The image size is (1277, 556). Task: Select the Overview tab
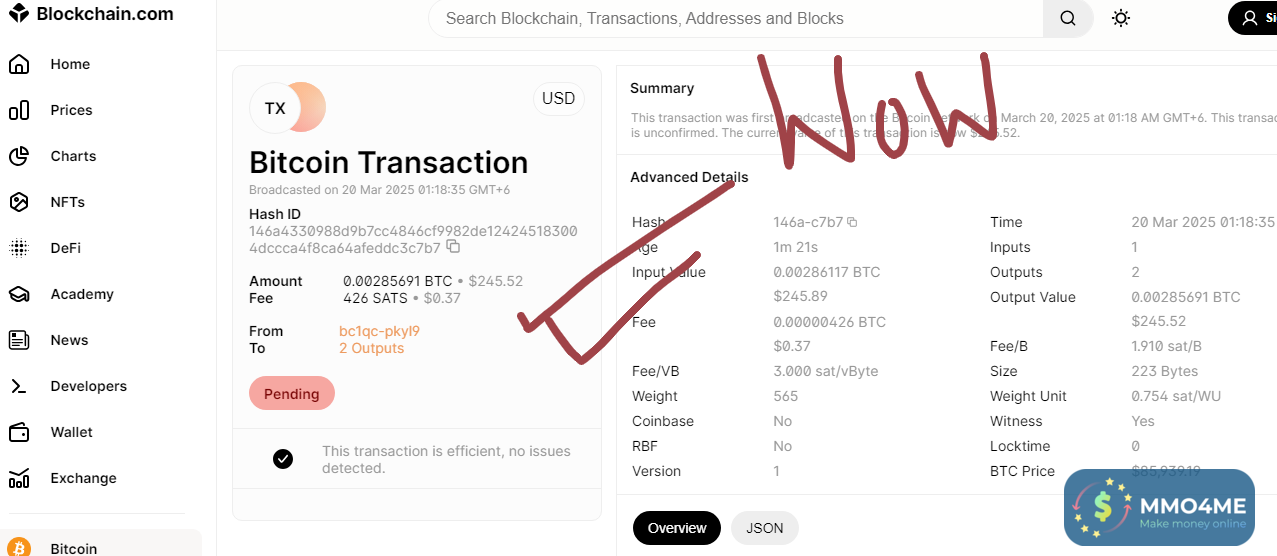677,528
